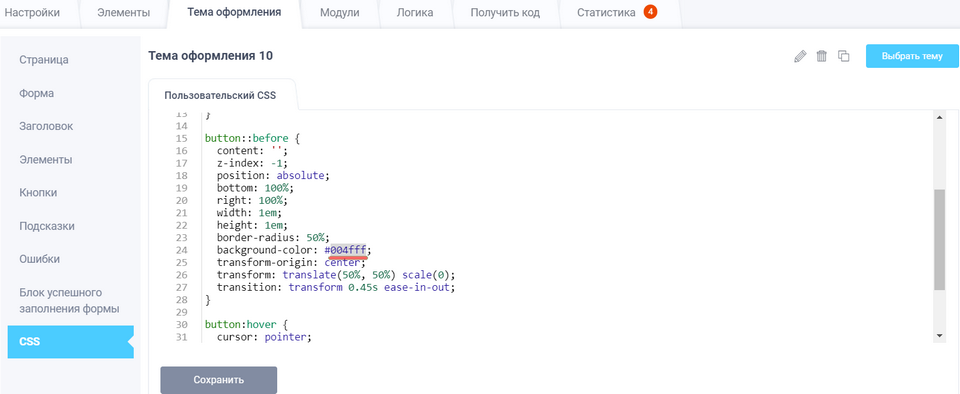Click the Тема оформления 10 heading
The width and height of the screenshot is (960, 394).
(211, 56)
